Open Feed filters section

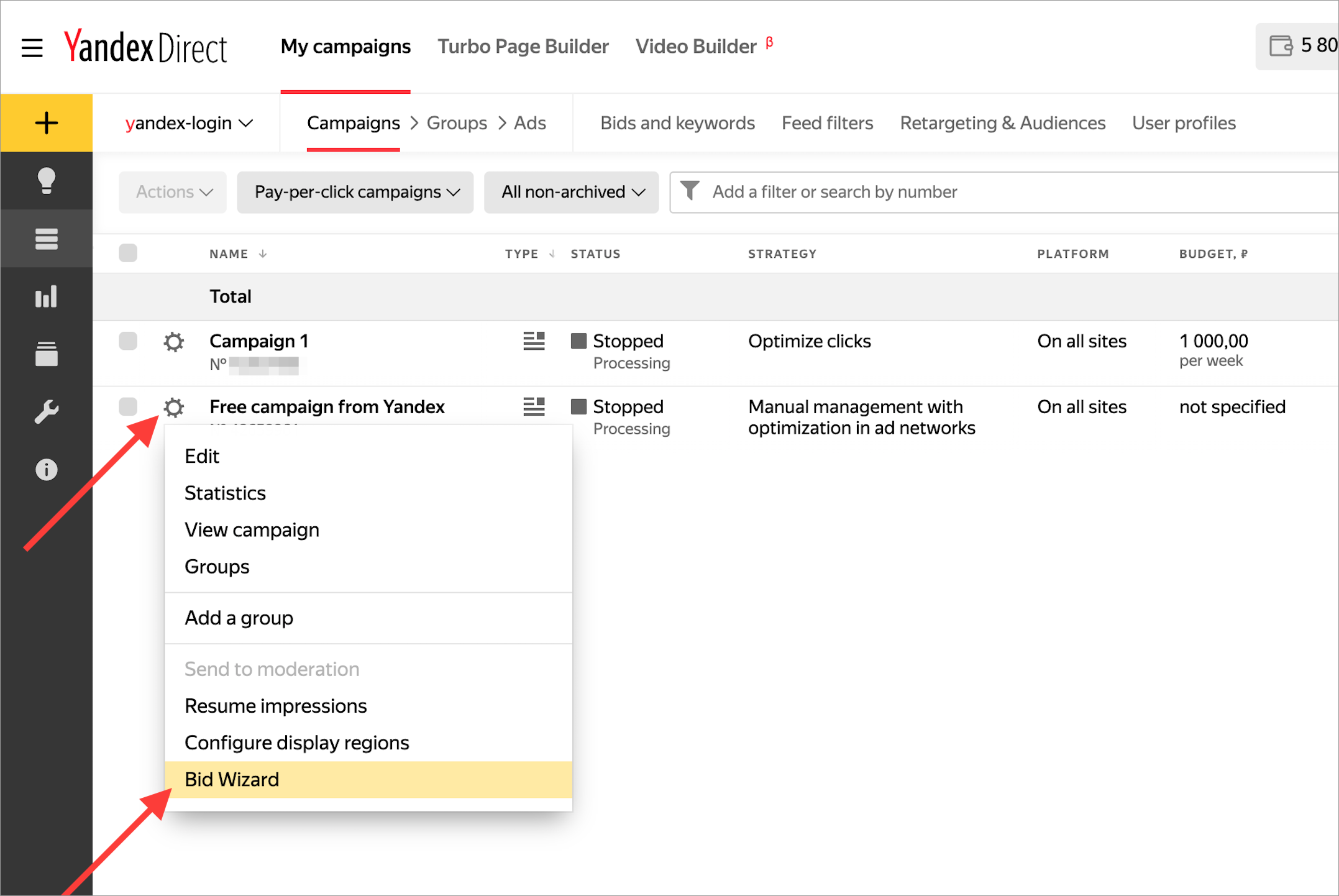(827, 123)
